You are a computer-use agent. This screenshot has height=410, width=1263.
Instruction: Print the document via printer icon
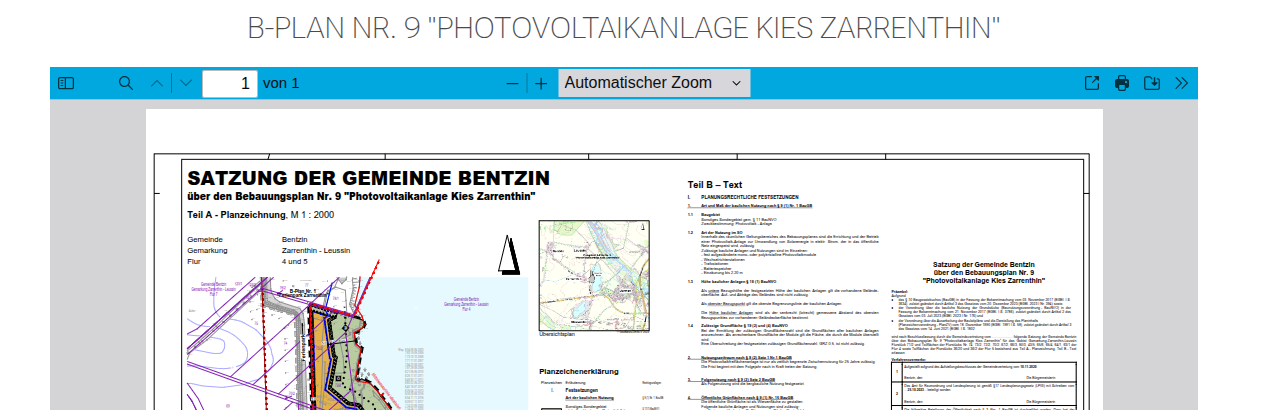click(x=1122, y=83)
